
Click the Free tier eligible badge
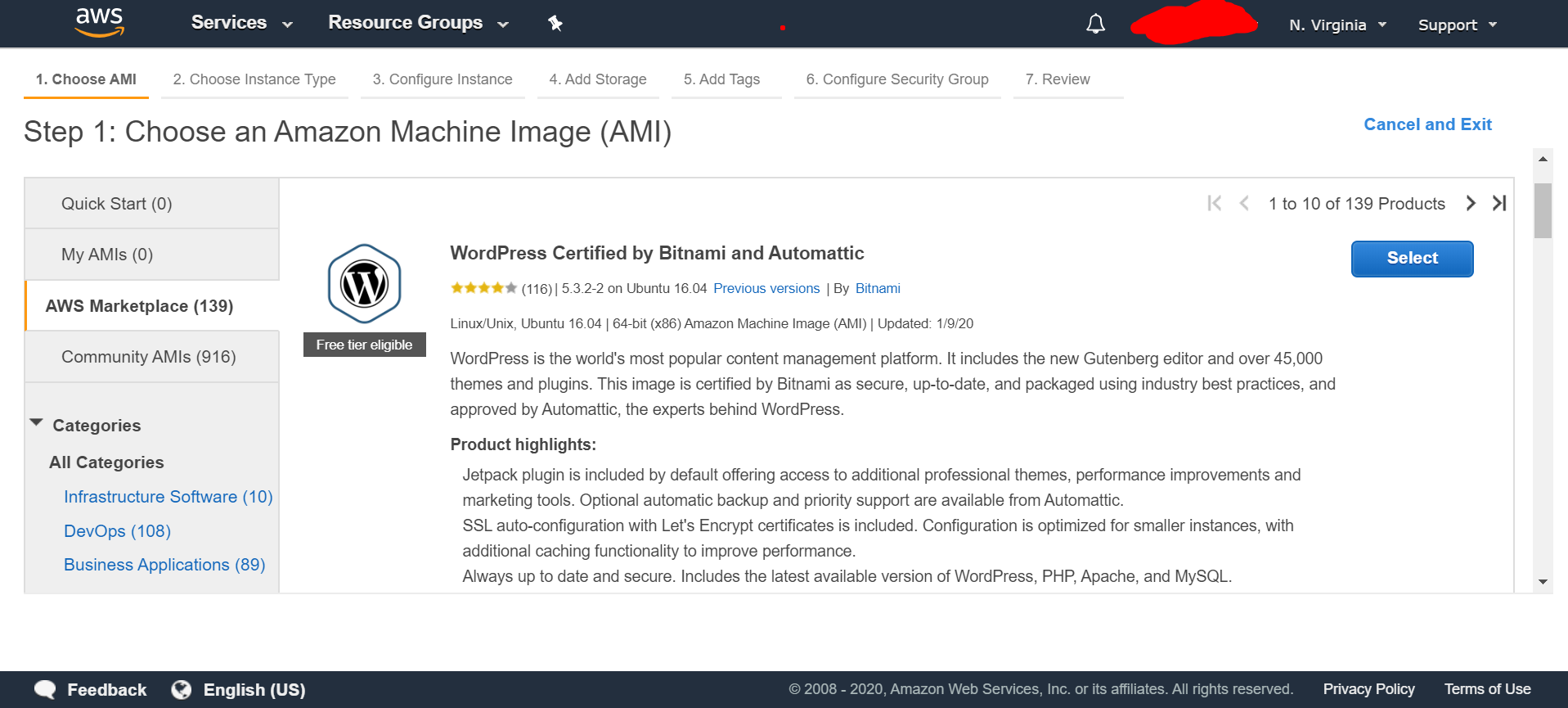tap(364, 345)
